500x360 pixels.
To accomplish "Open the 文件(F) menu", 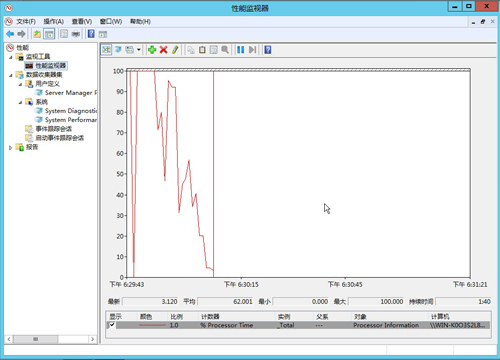I will tap(26, 22).
